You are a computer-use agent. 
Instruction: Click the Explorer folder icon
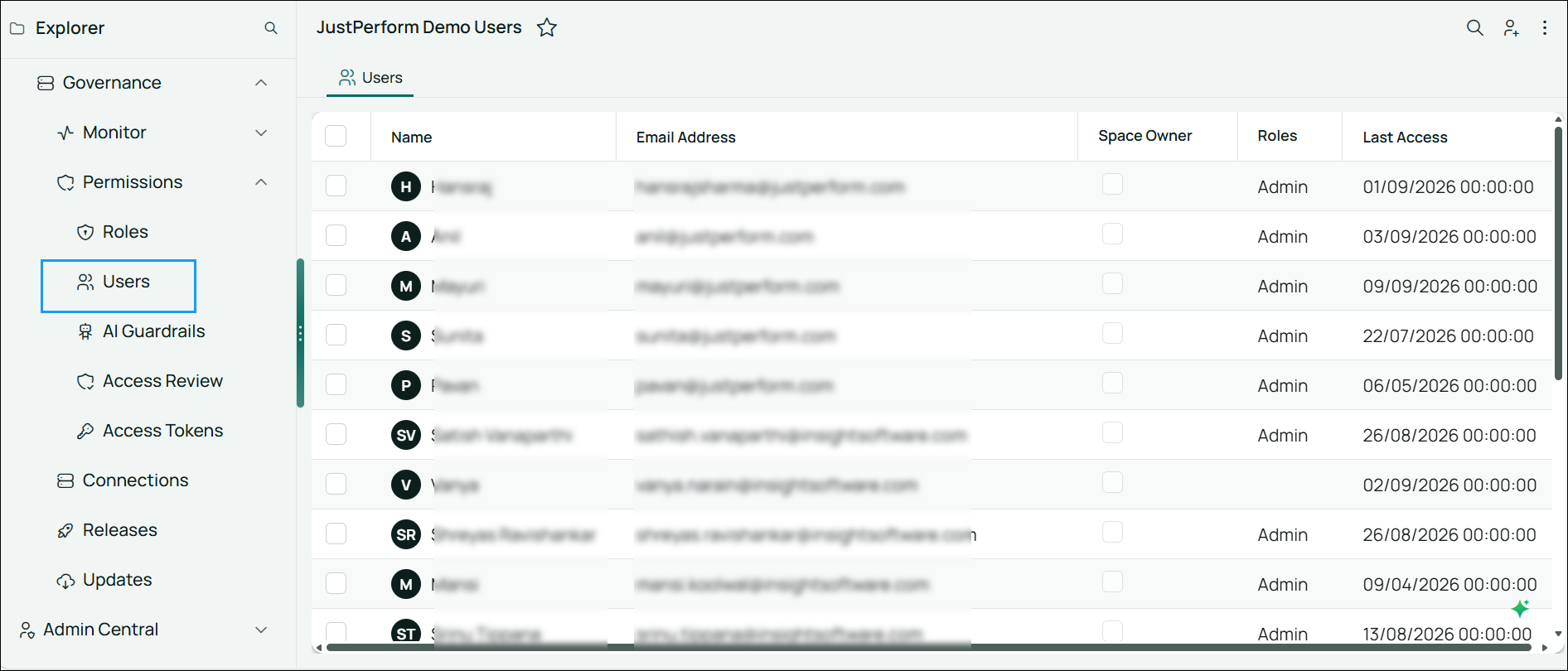coord(17,28)
